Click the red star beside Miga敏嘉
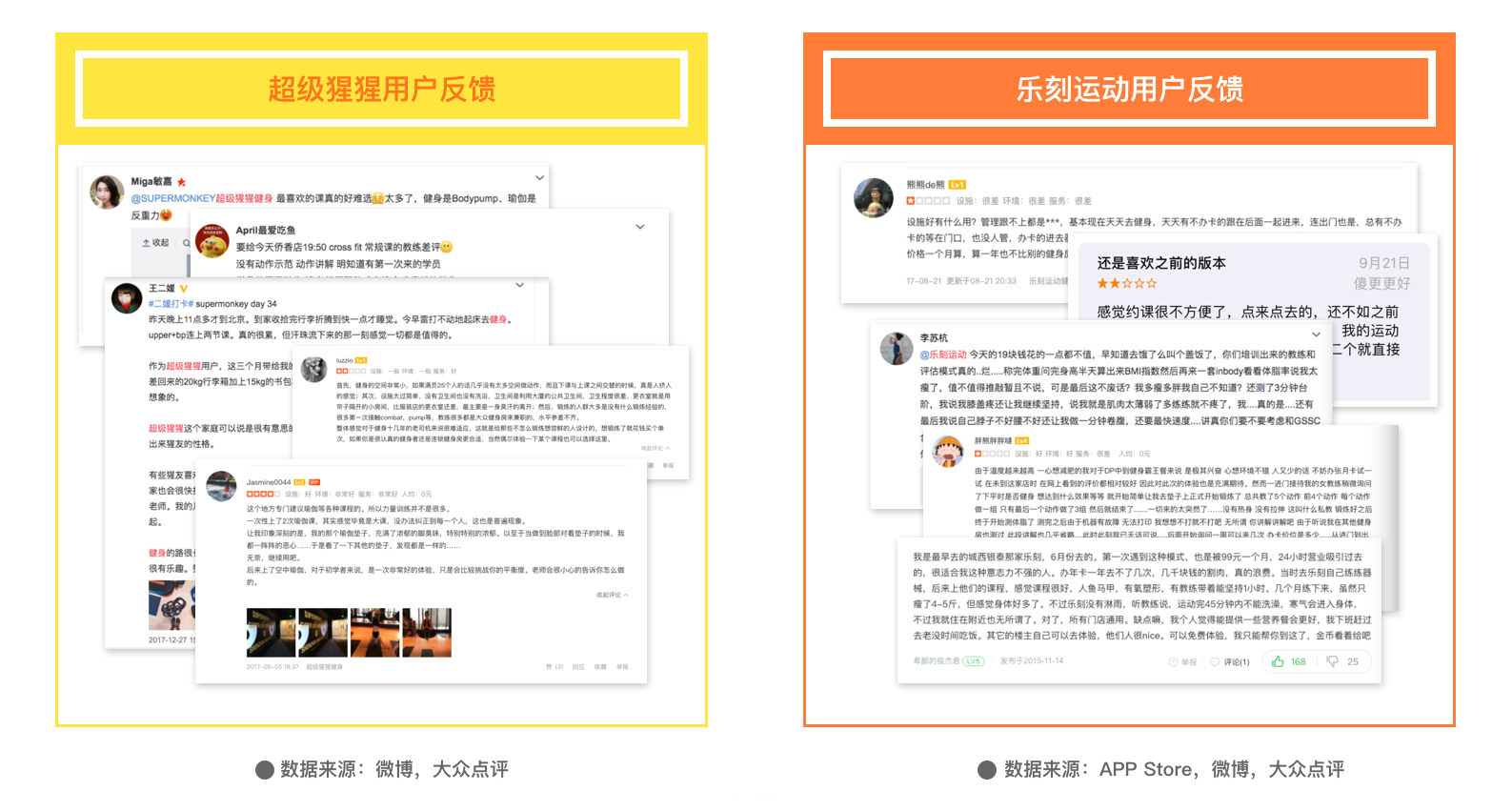 [x=181, y=182]
